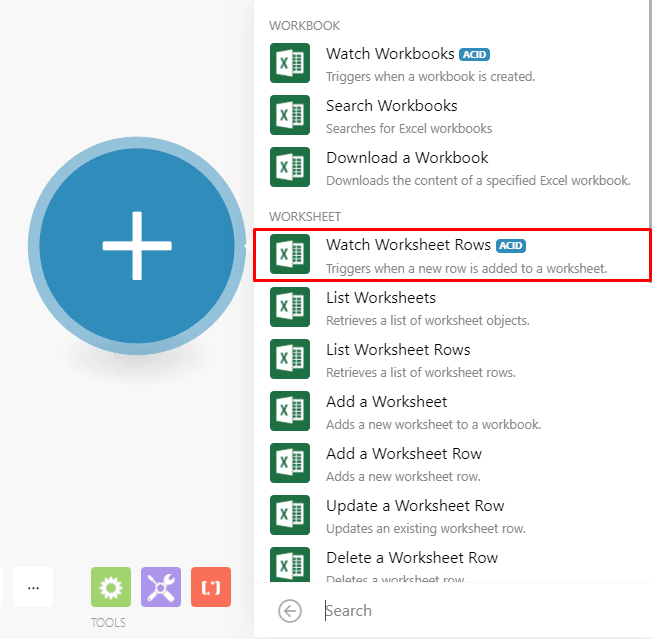Click the ACID badge on Watch Worksheet Rows
The image size is (652, 639).
pyautogui.click(x=511, y=246)
